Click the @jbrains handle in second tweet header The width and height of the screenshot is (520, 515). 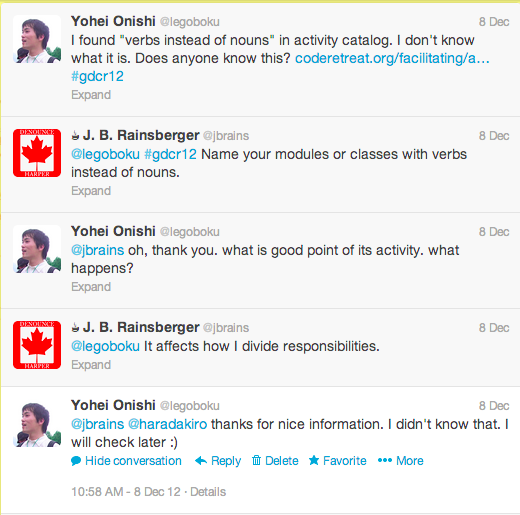coord(226,136)
